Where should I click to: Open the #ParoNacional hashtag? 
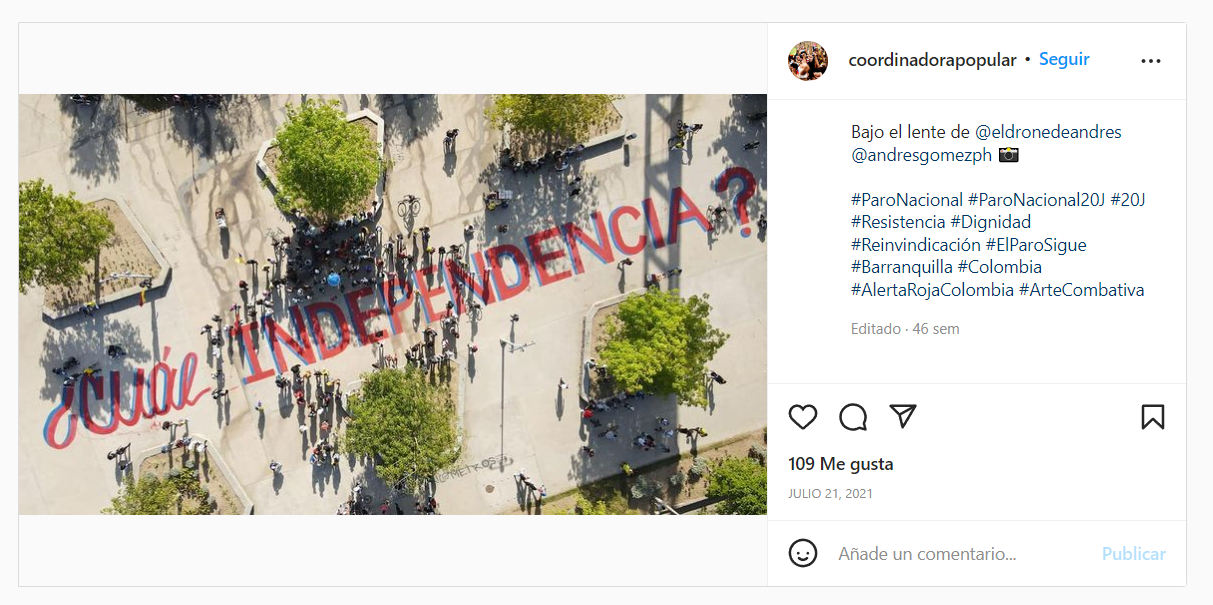[907, 200]
